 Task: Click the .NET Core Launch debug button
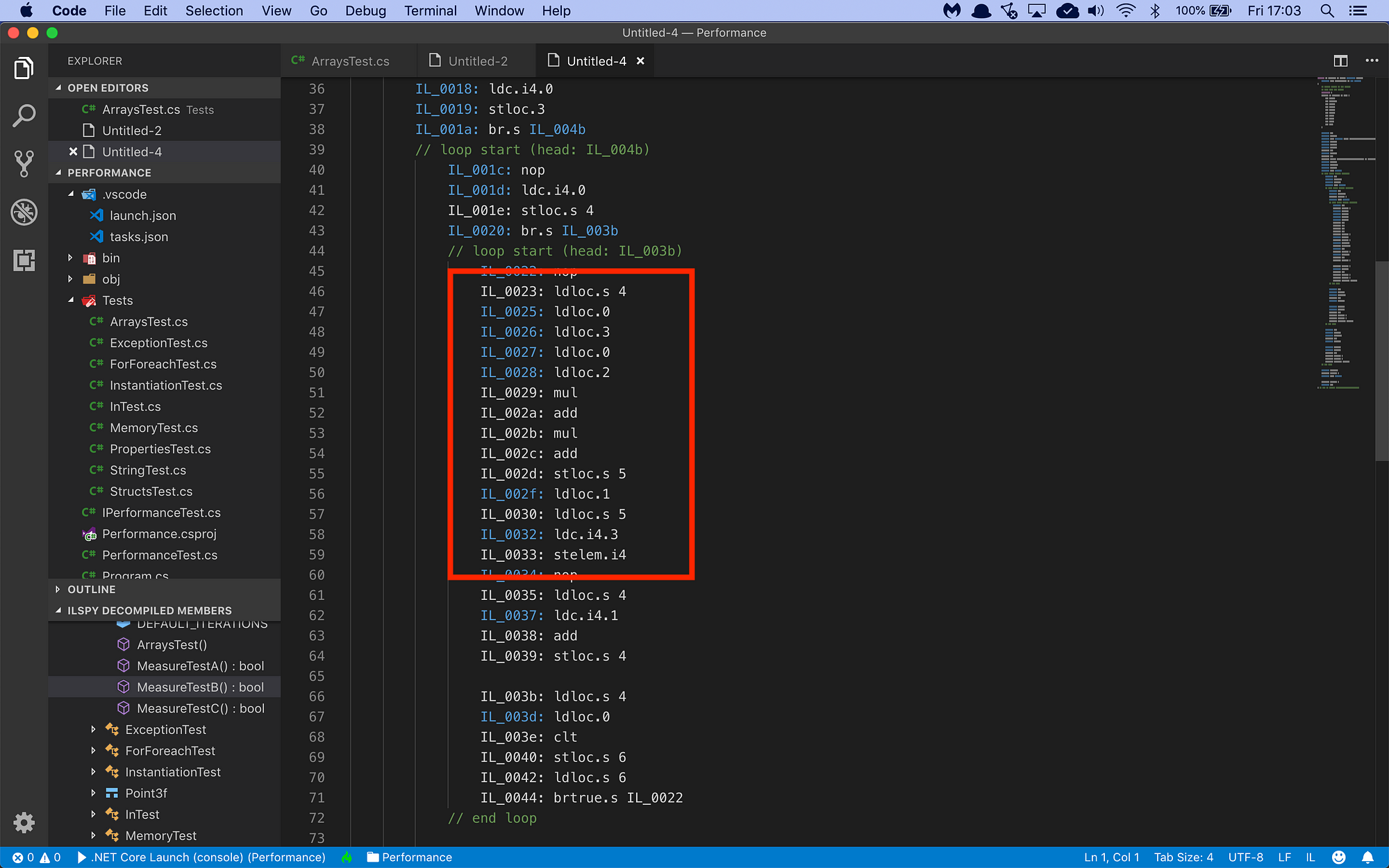tap(201, 858)
